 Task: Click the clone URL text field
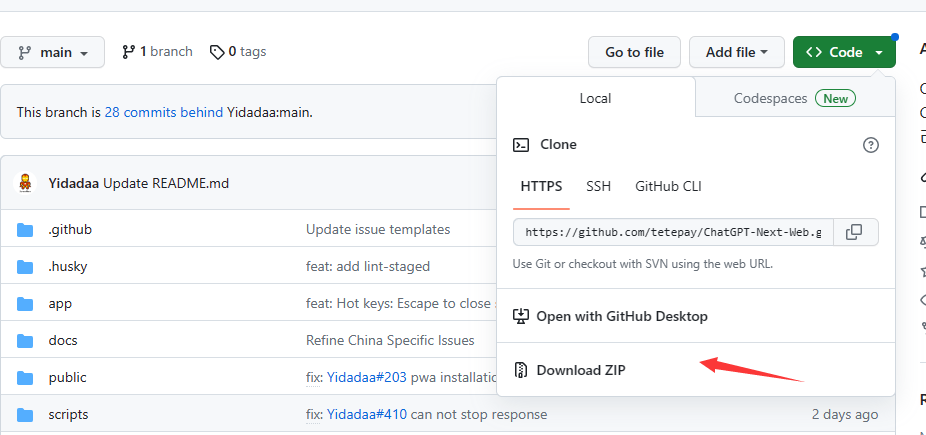tap(672, 232)
